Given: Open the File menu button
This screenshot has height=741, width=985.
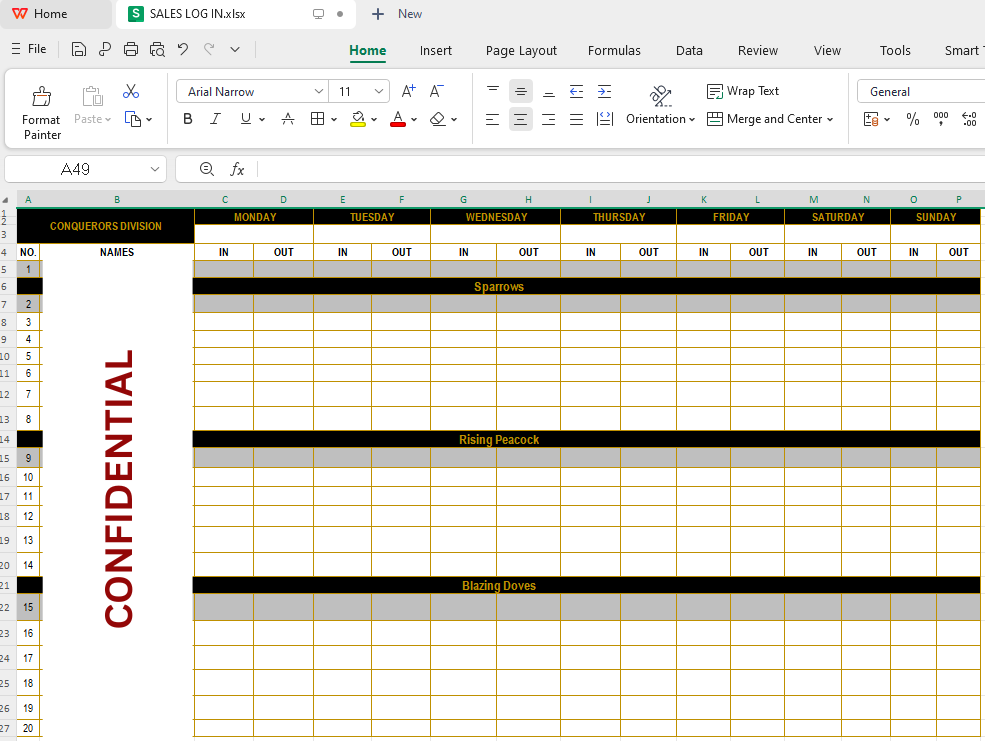Looking at the screenshot, I should click(29, 49).
